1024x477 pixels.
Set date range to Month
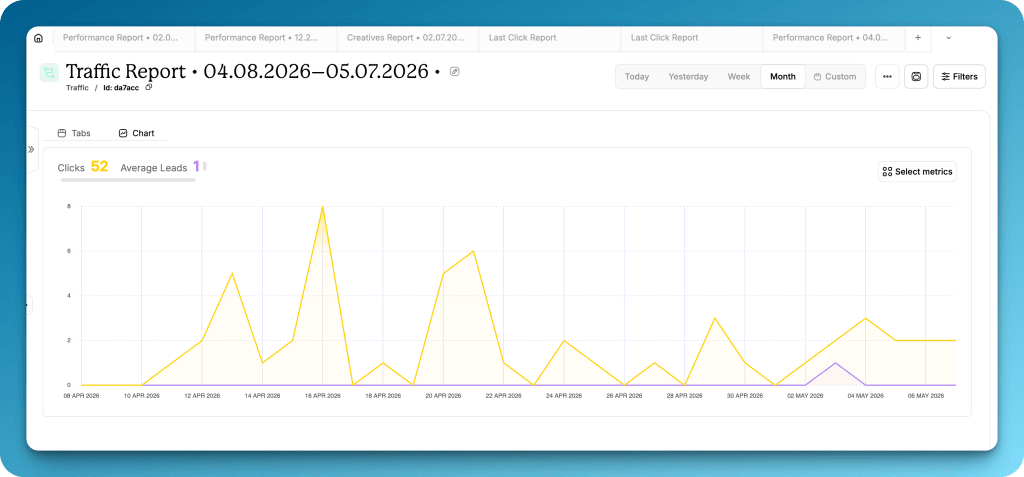tap(782, 76)
